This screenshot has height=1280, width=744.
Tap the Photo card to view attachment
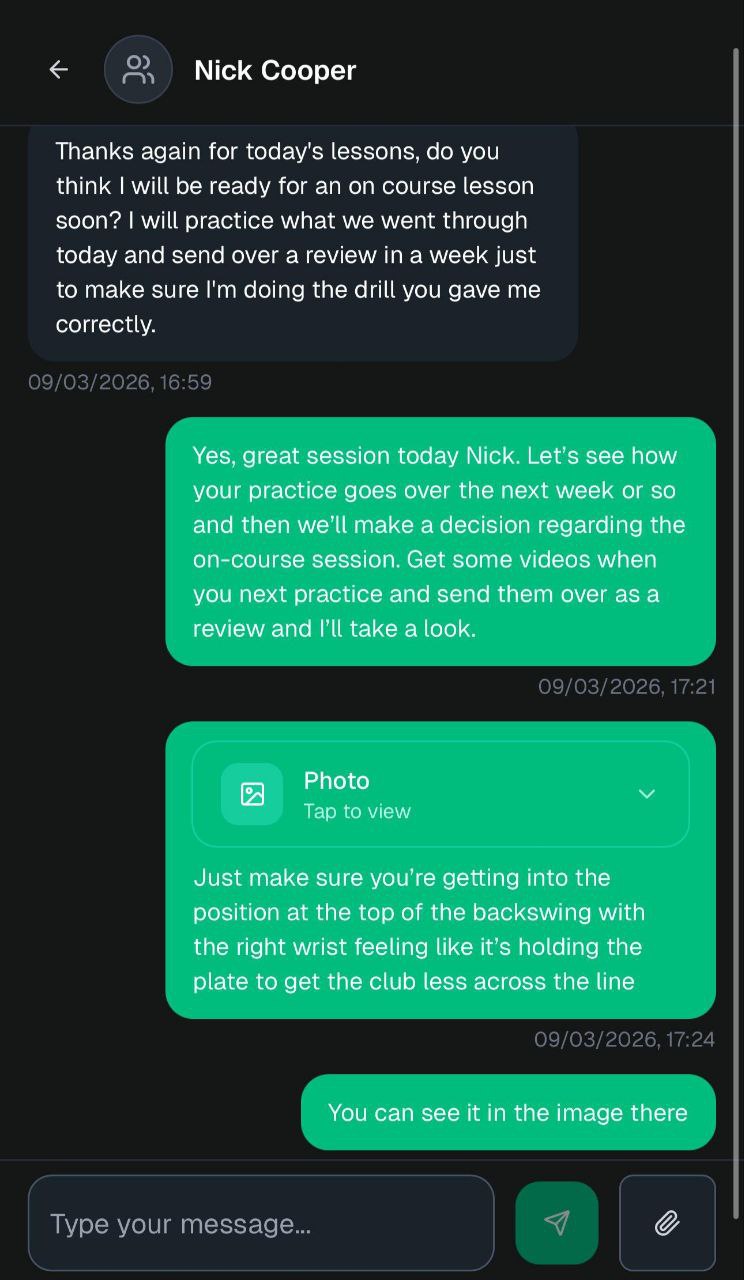point(440,793)
